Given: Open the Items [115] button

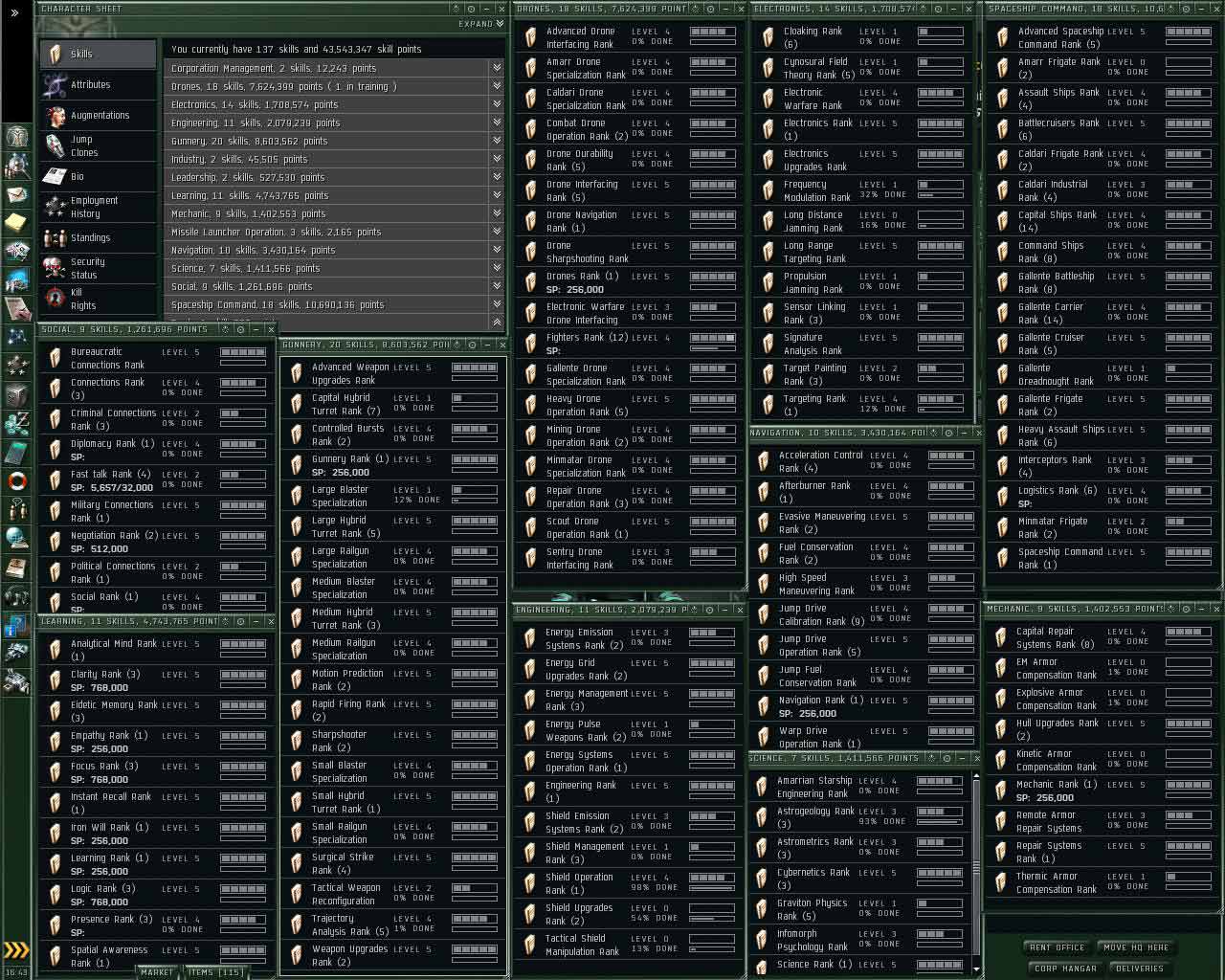Looking at the screenshot, I should (x=214, y=972).
